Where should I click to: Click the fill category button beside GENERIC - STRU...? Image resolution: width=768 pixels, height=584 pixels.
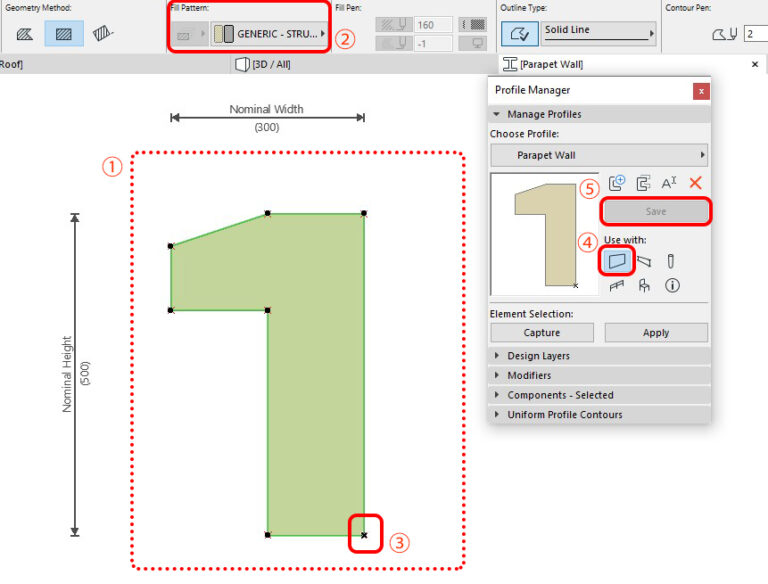189,34
